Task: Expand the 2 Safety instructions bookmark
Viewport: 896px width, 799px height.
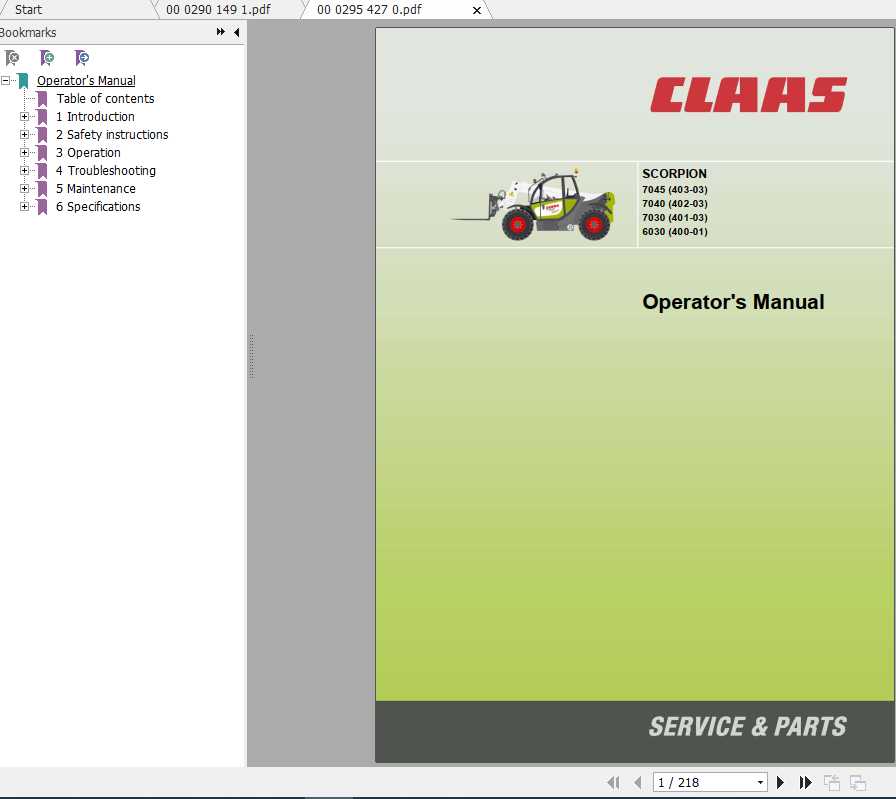Action: click(24, 134)
